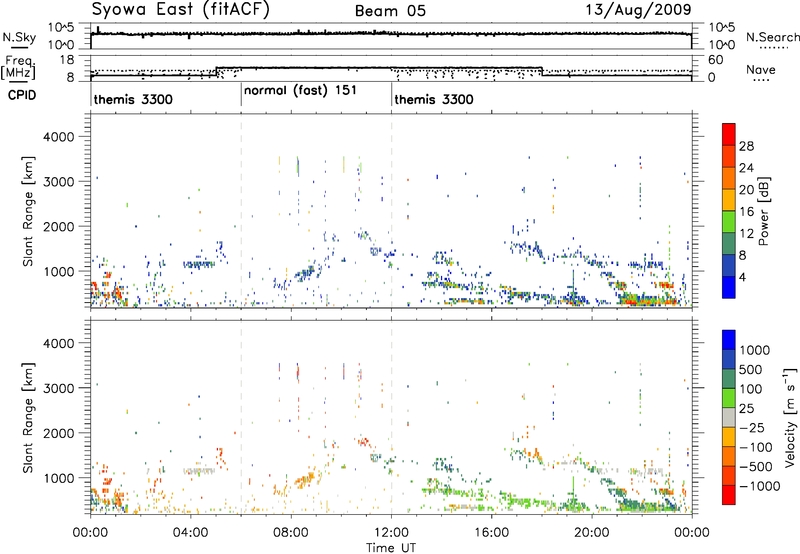
Task: Click the left '10^5' noise axis label
Action: coord(61,27)
